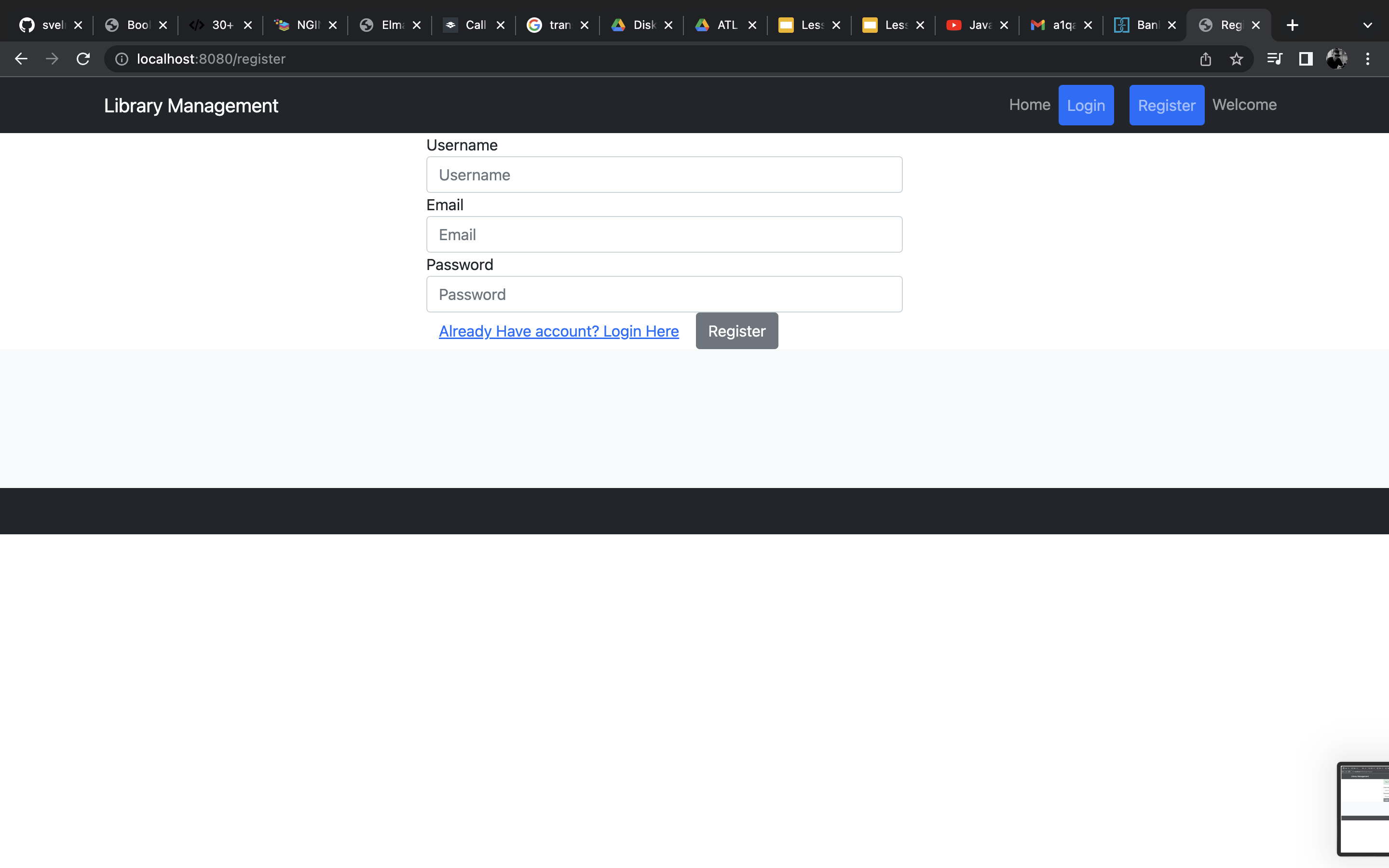Bookmark the page with the star icon
This screenshot has height=868, width=1389.
(1236, 58)
